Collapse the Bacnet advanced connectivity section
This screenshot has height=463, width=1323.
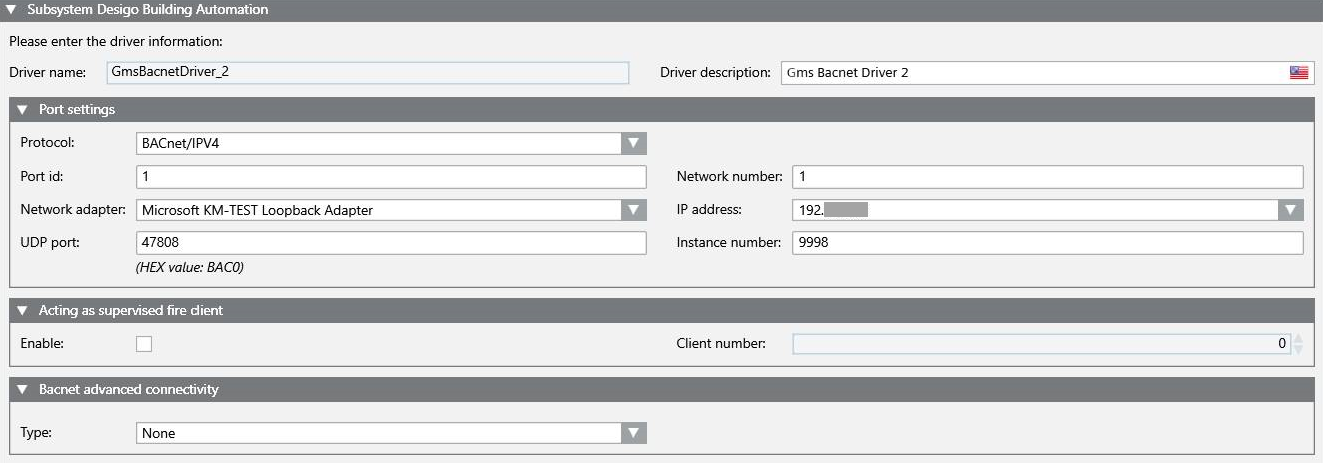click(x=22, y=389)
